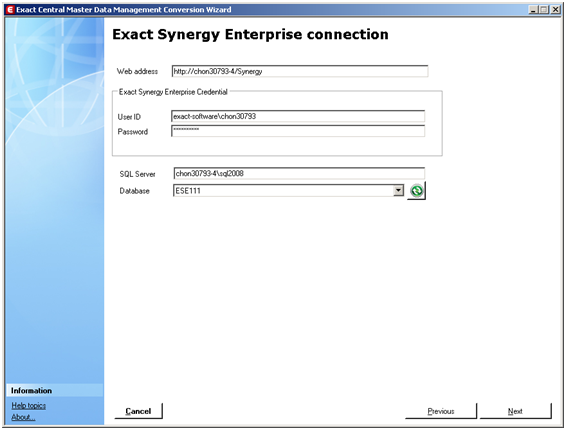Open the About... link
Screen dimensions: 566x430
click(23, 417)
